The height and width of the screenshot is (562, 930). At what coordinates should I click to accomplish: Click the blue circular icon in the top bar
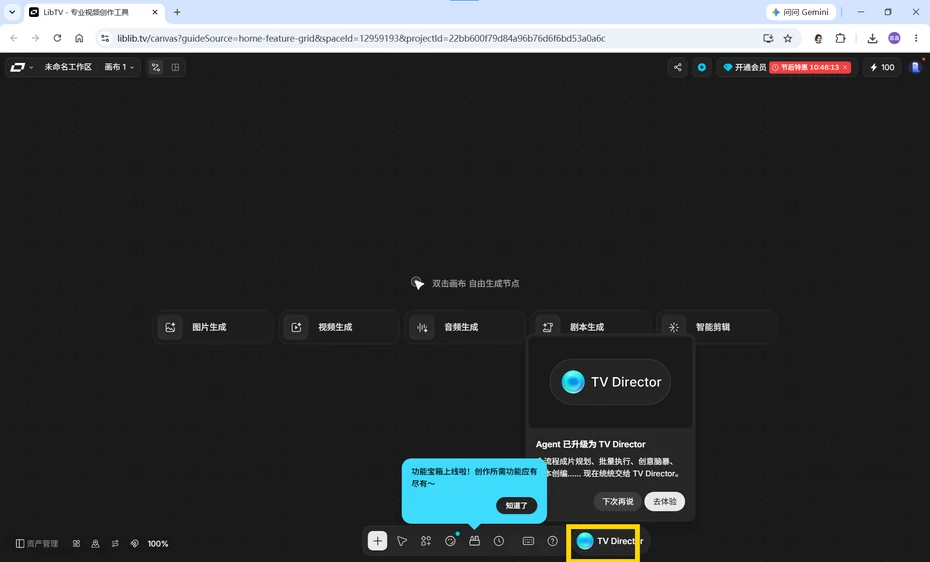pos(702,67)
